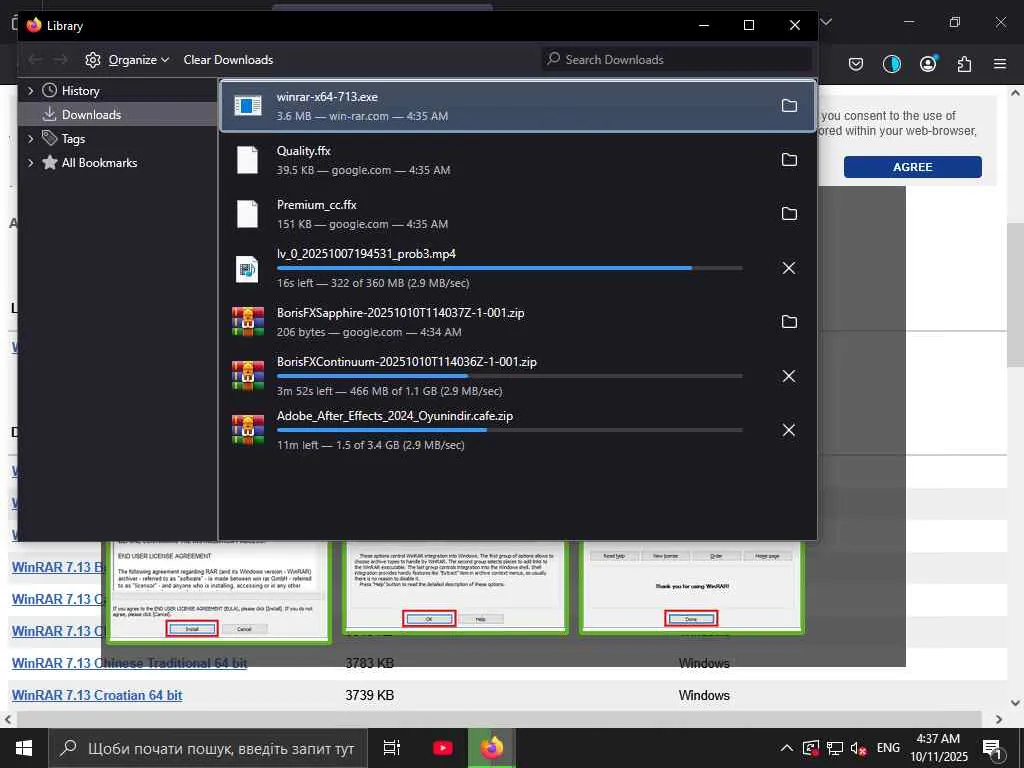Open containing folder for Quality.ffx
The width and height of the screenshot is (1024, 768).
789,160
